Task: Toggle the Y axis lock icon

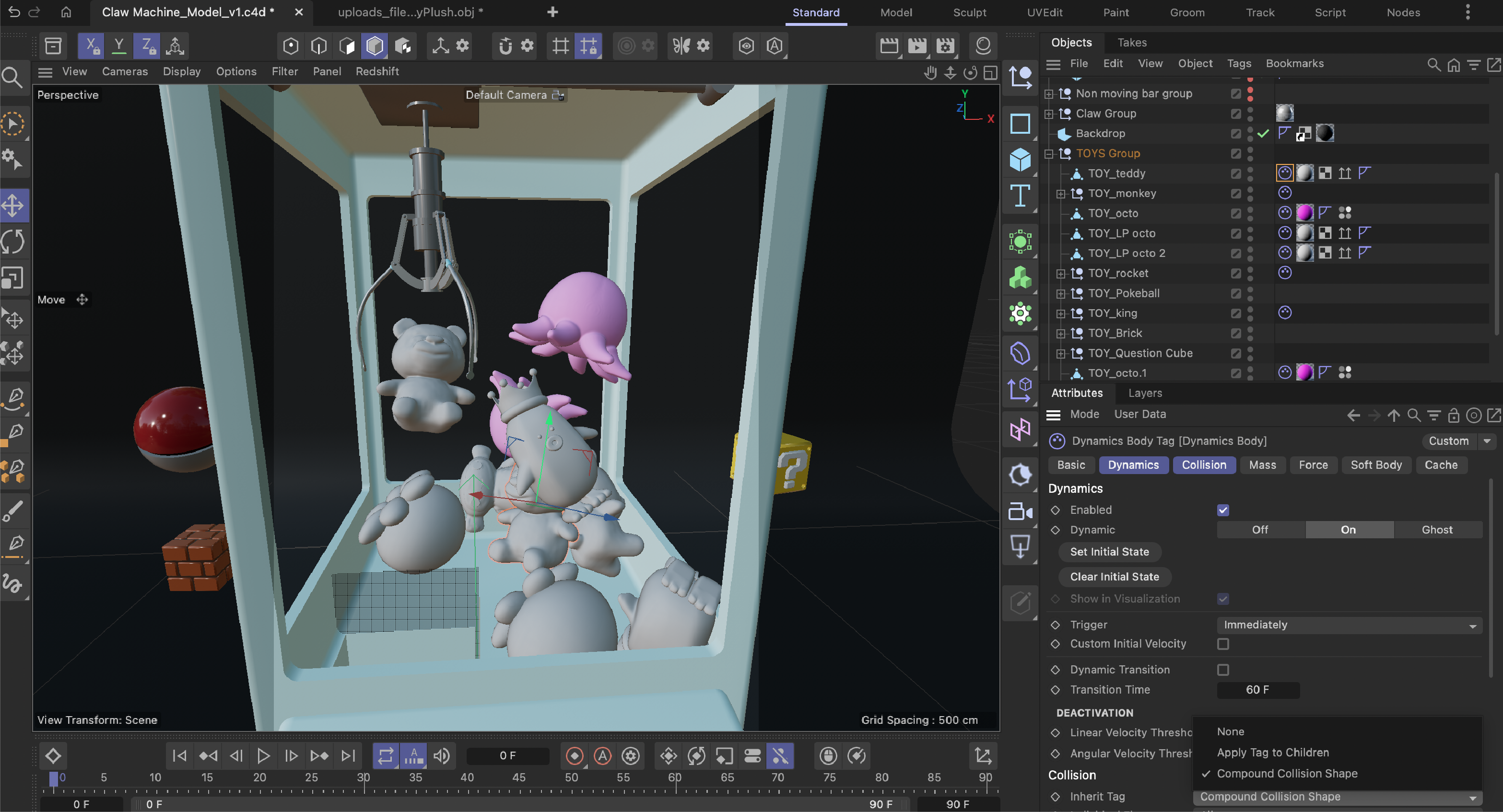Action: pyautogui.click(x=119, y=46)
